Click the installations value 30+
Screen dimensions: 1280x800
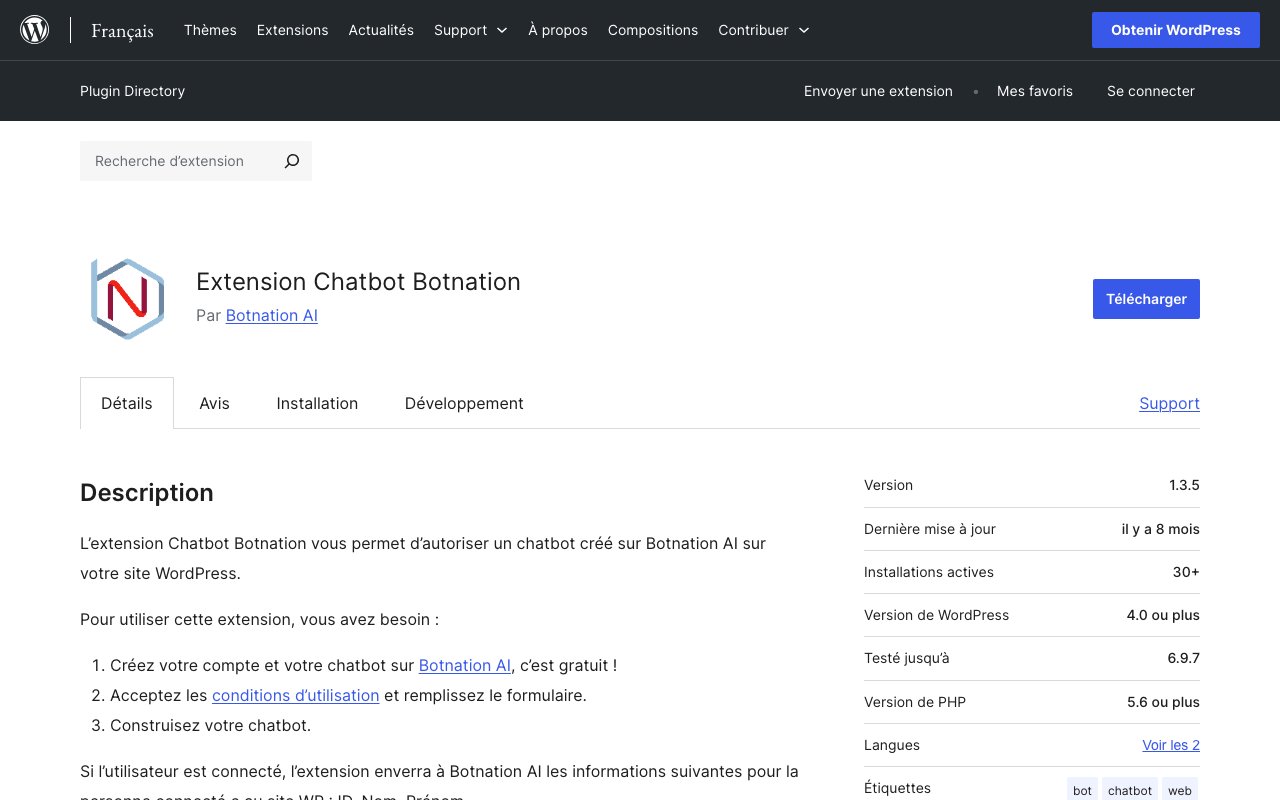coord(1186,572)
